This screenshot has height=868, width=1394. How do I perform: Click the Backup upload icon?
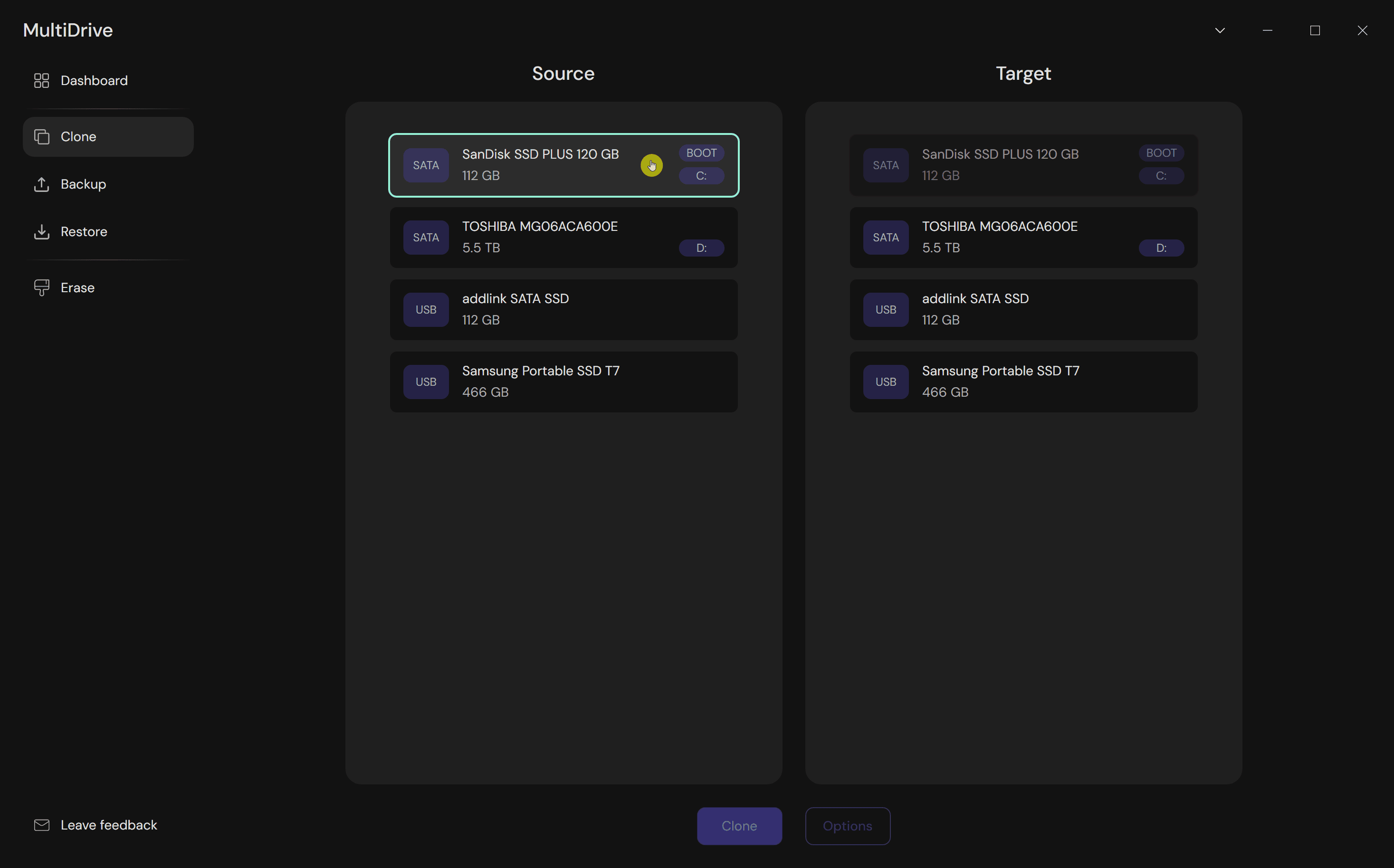pos(41,184)
